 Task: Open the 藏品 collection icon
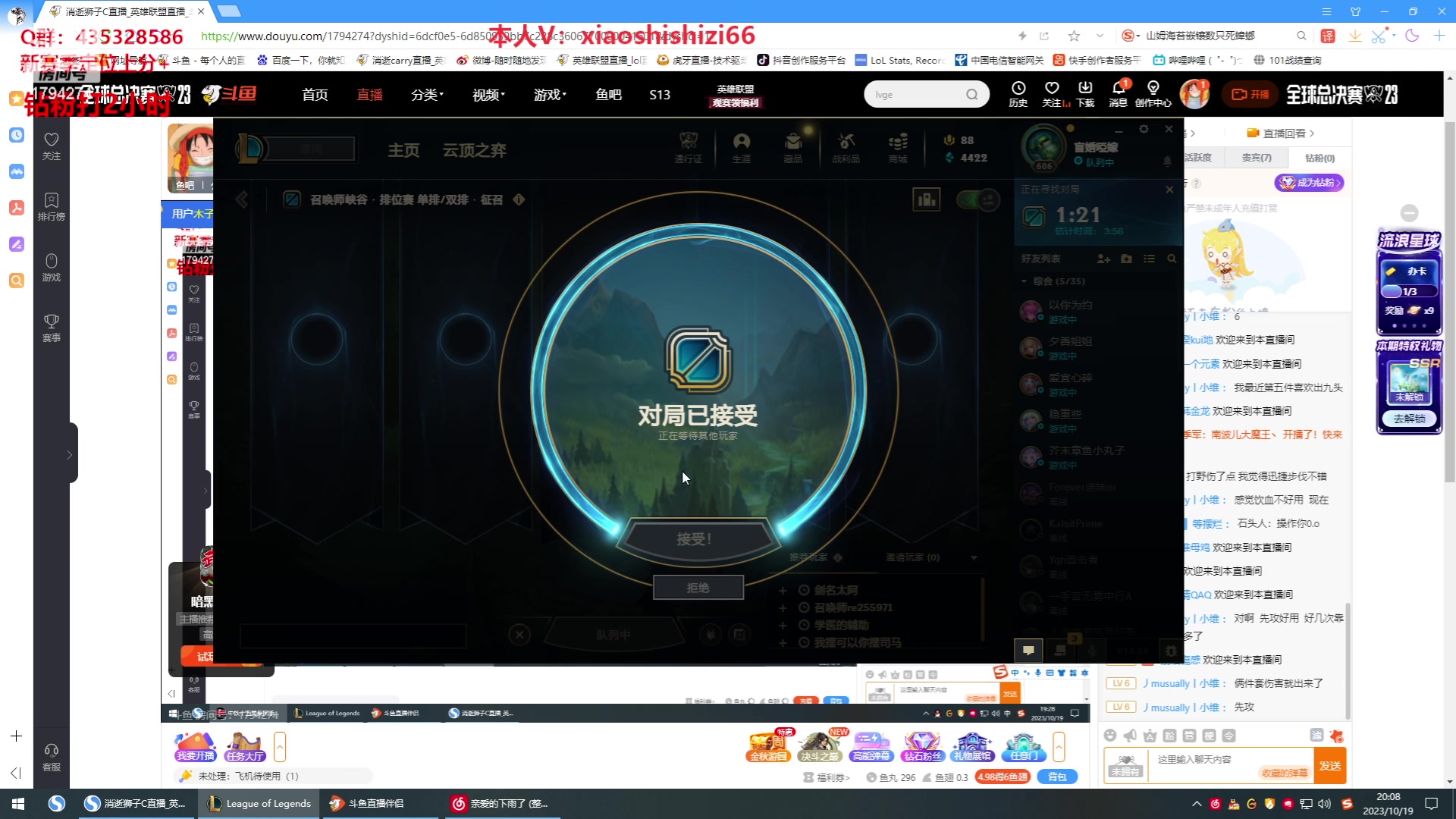(x=793, y=148)
